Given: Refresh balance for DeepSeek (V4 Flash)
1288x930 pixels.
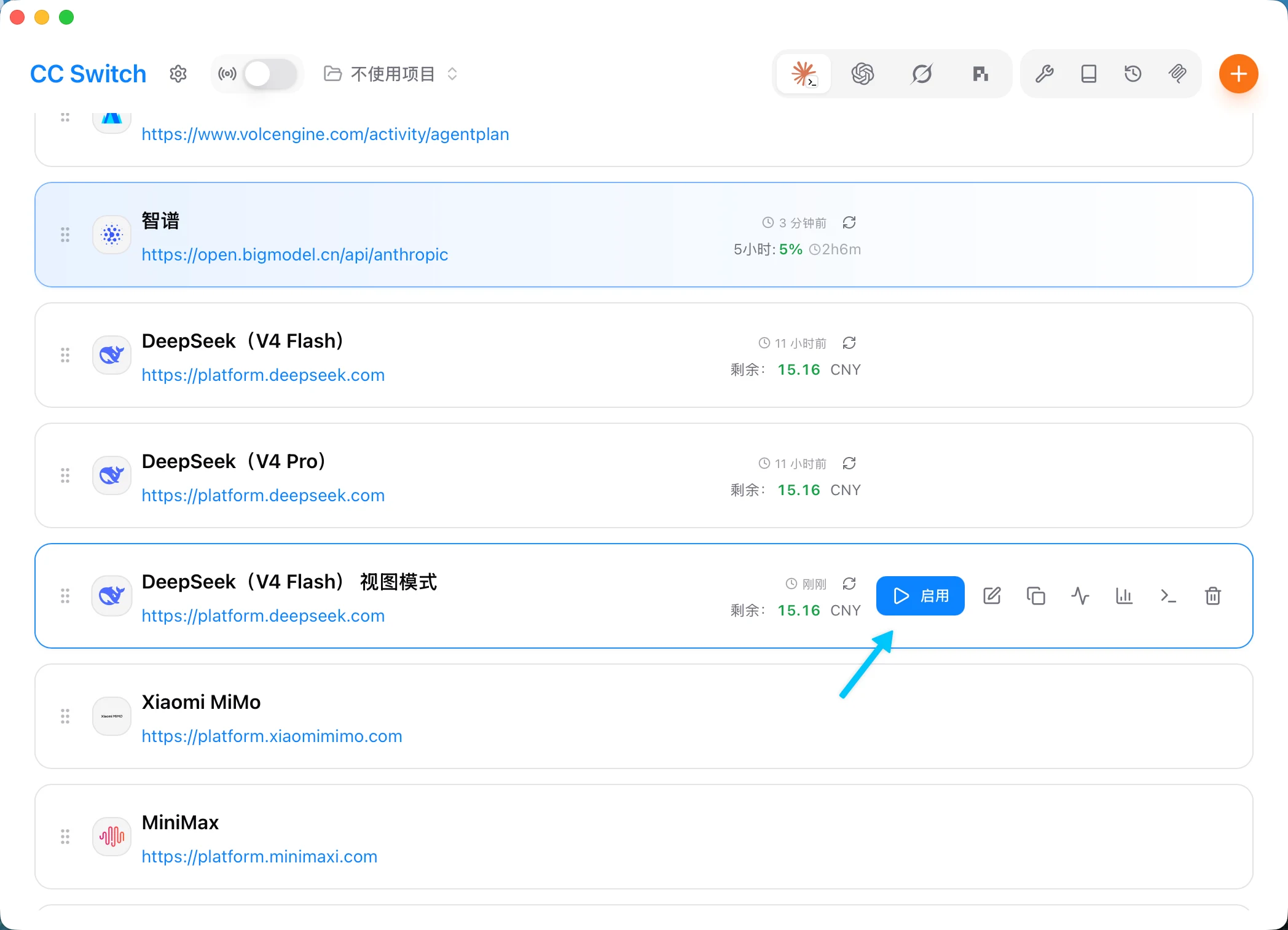Looking at the screenshot, I should coord(849,343).
